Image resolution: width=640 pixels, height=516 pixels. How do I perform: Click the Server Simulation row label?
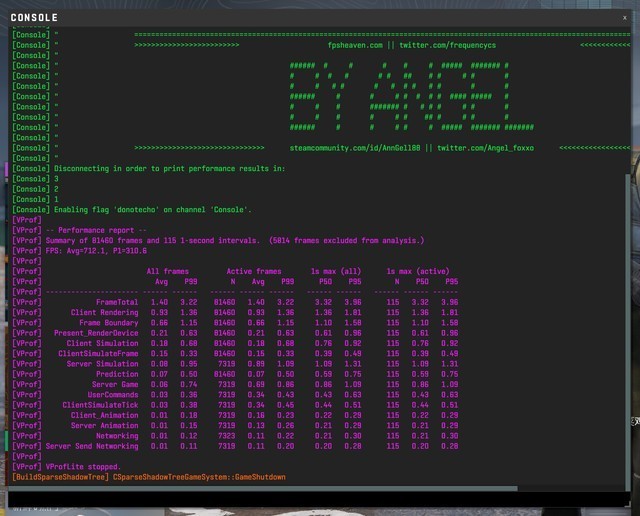coord(102,364)
